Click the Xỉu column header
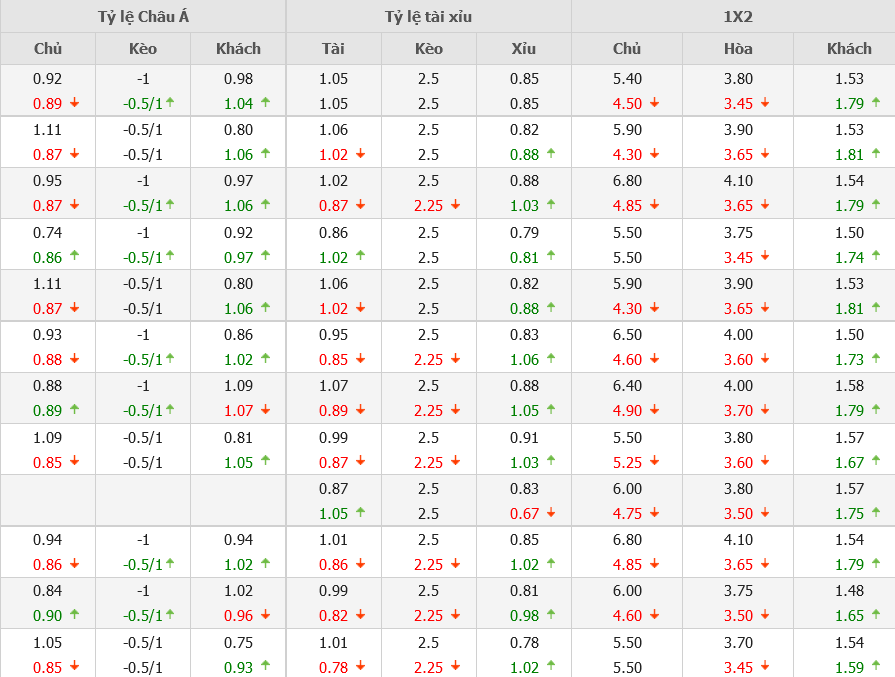895x677 pixels. point(523,48)
